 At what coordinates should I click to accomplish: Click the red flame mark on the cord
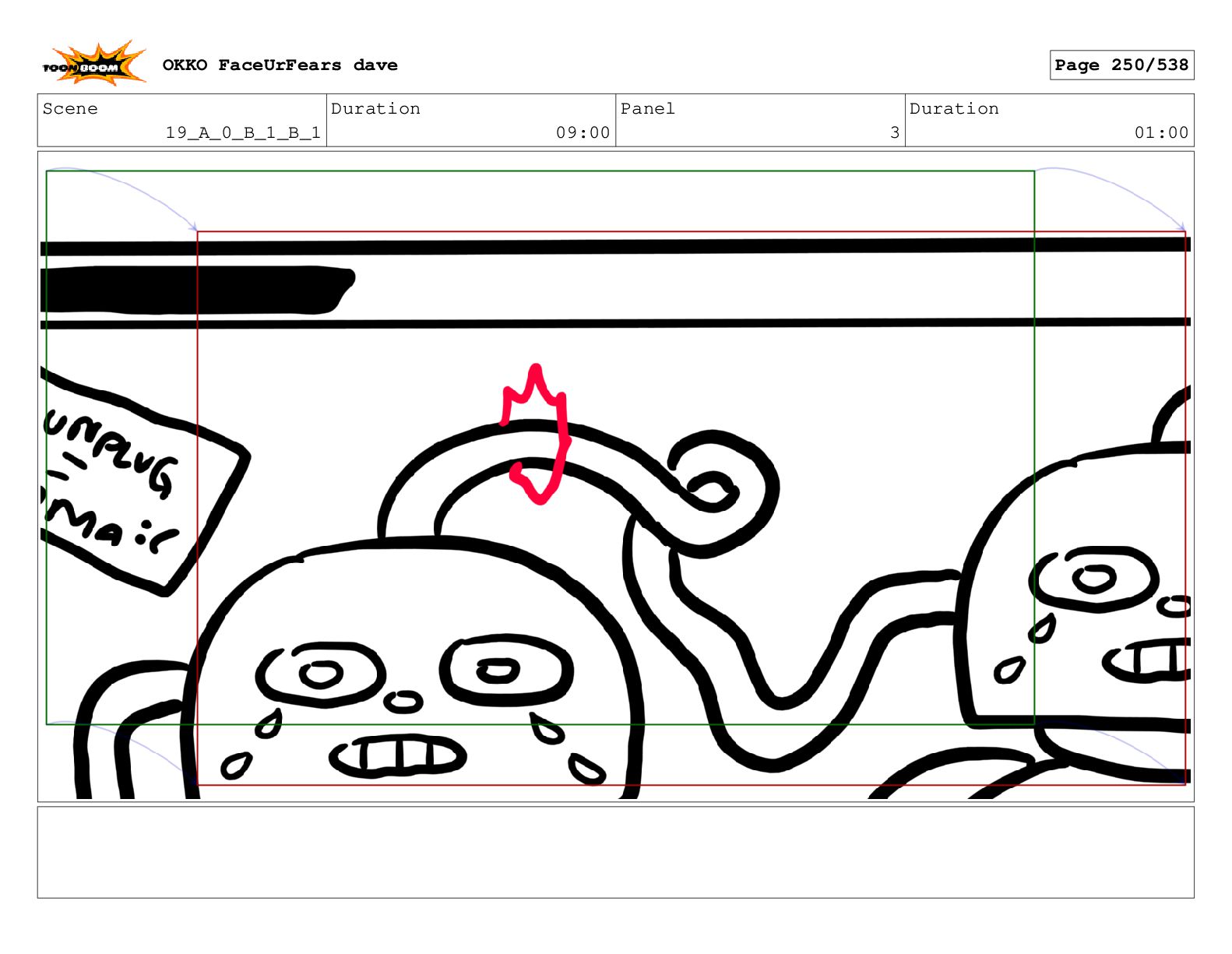pyautogui.click(x=537, y=433)
